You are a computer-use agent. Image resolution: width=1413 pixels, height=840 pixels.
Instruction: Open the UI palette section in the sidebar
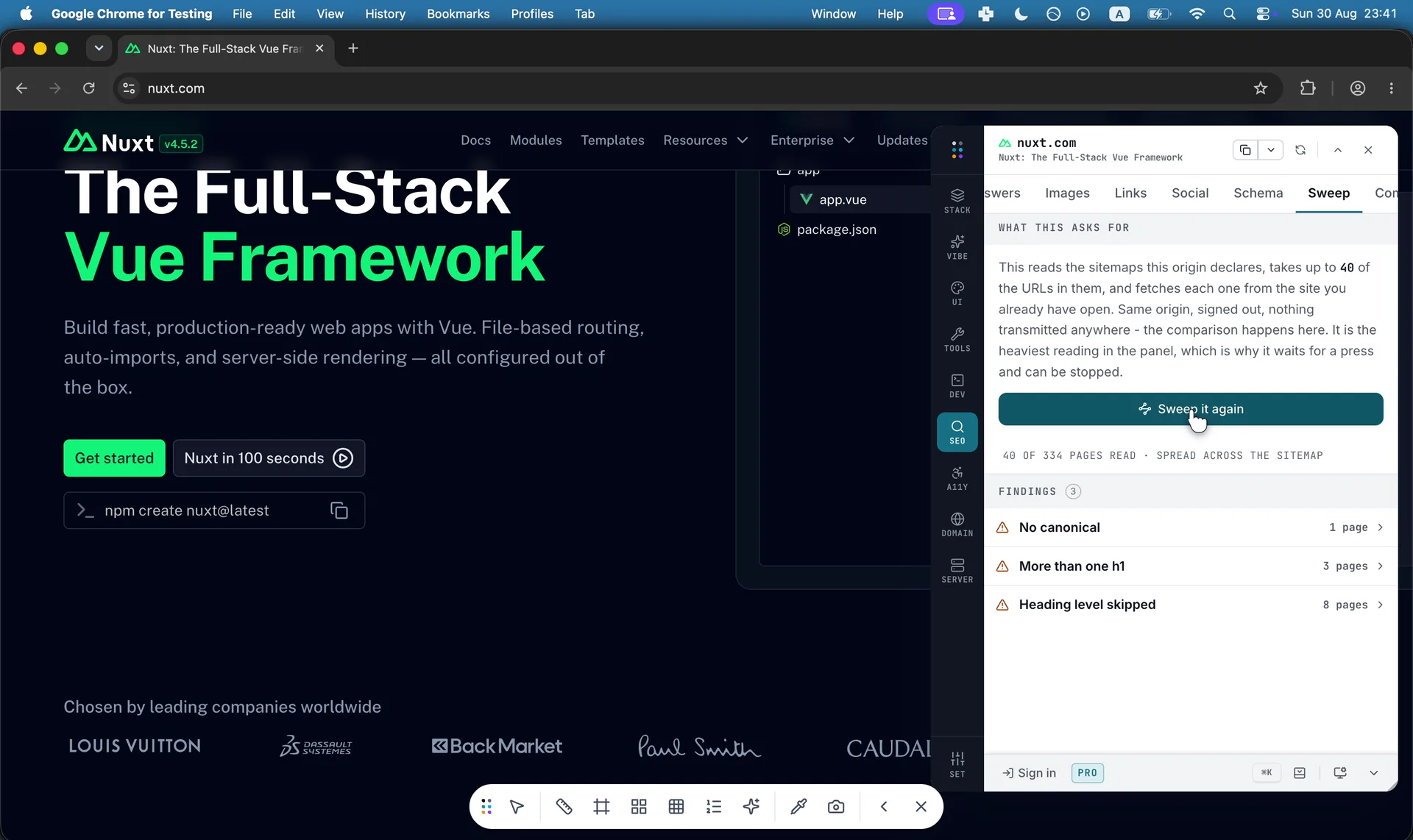coord(957,293)
